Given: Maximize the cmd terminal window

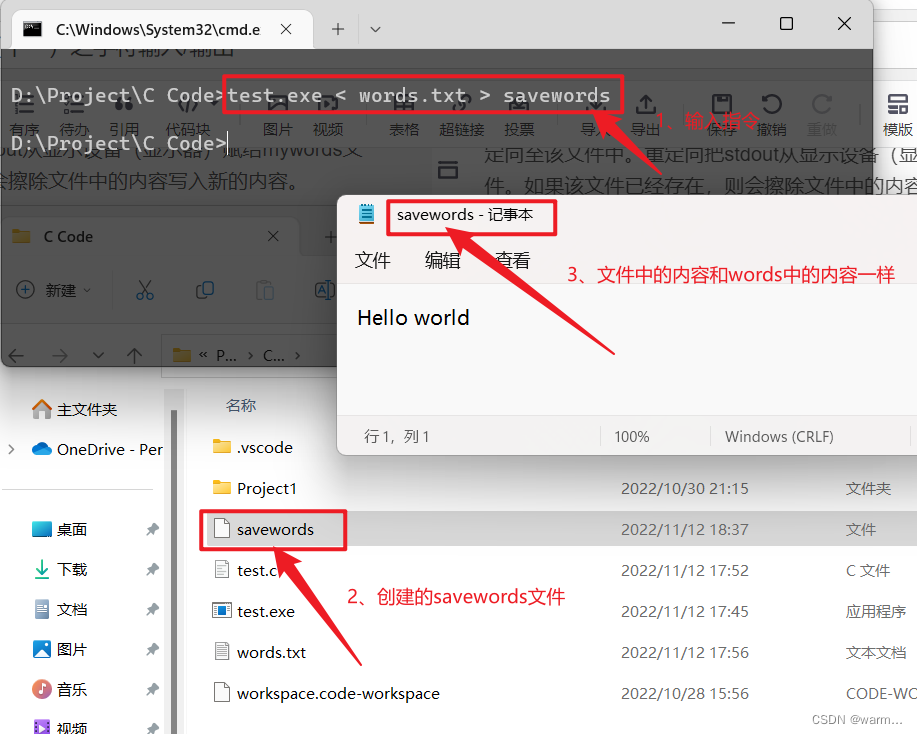Looking at the screenshot, I should click(x=786, y=23).
